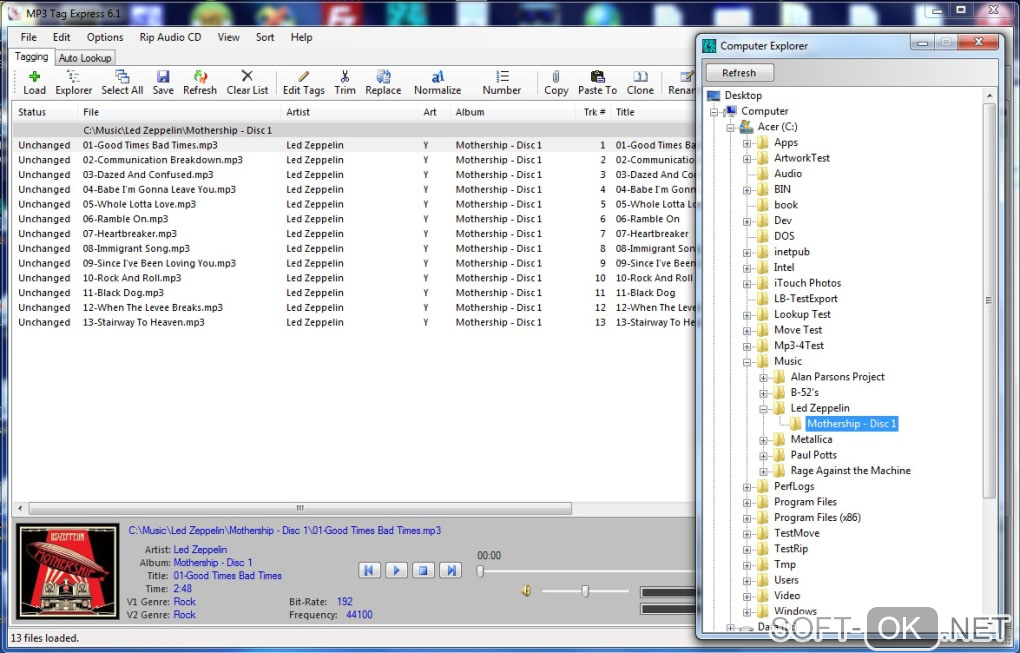
Task: Switch to the Auto Lookup tab
Action: 85,58
